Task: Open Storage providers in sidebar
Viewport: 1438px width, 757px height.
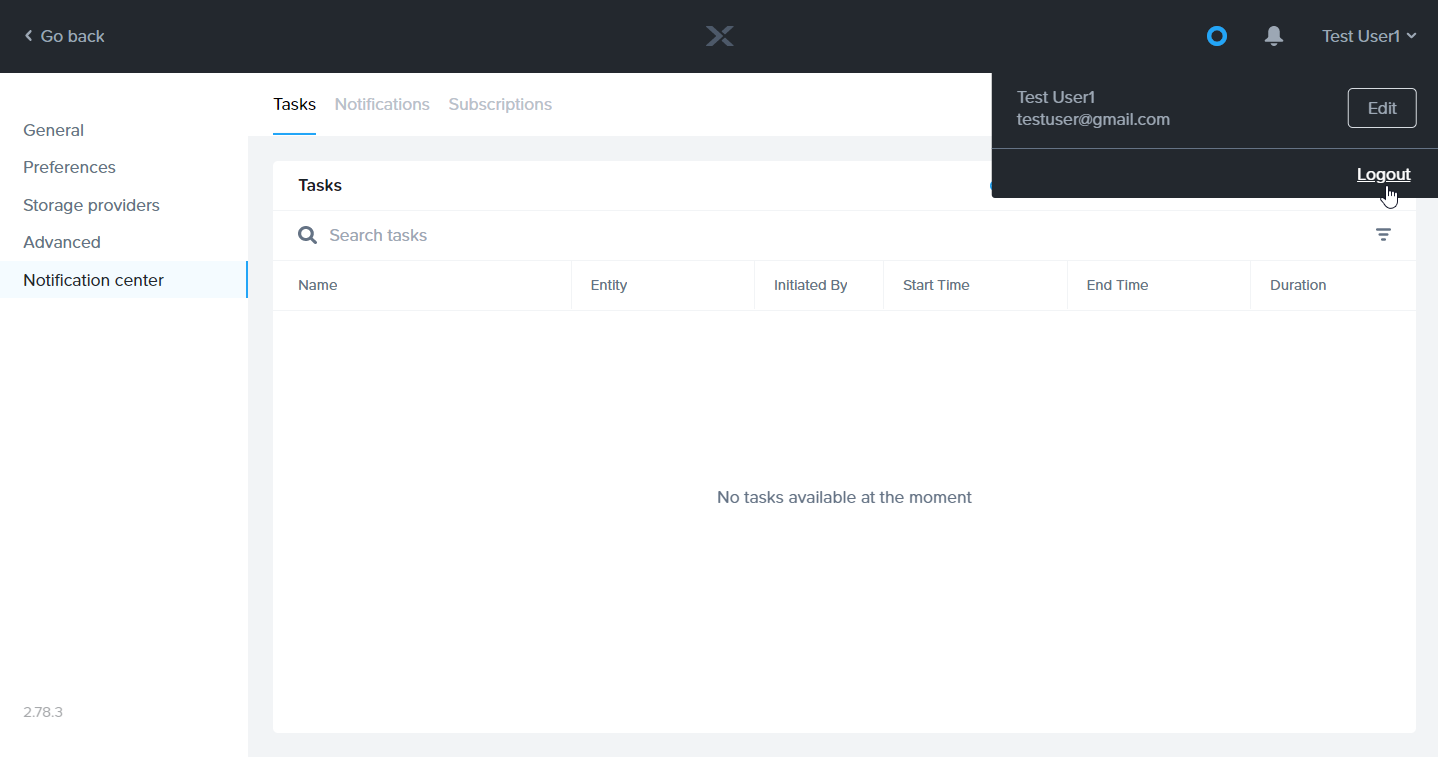Action: 92,205
